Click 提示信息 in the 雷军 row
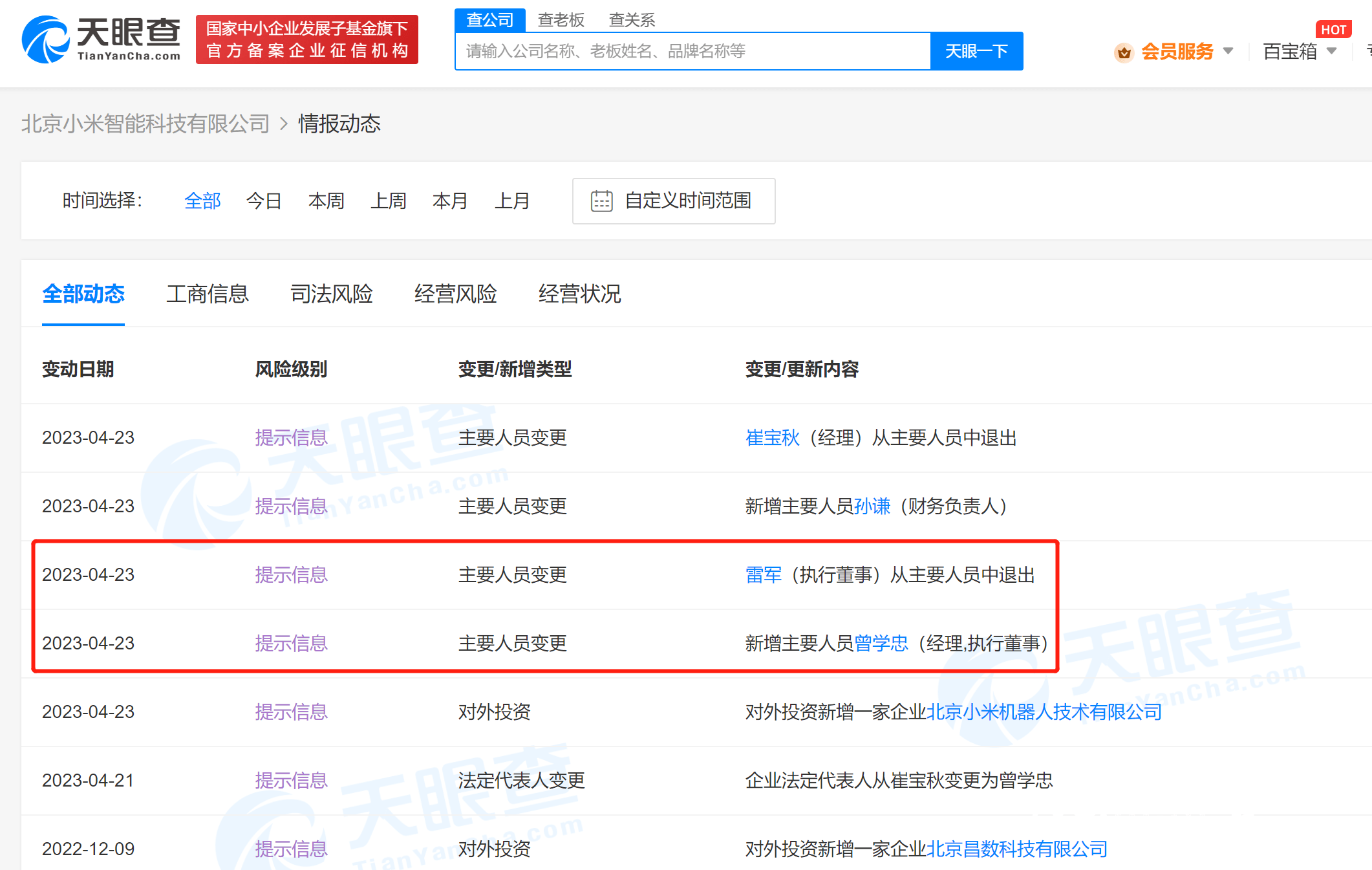The width and height of the screenshot is (1372, 870). tap(292, 575)
